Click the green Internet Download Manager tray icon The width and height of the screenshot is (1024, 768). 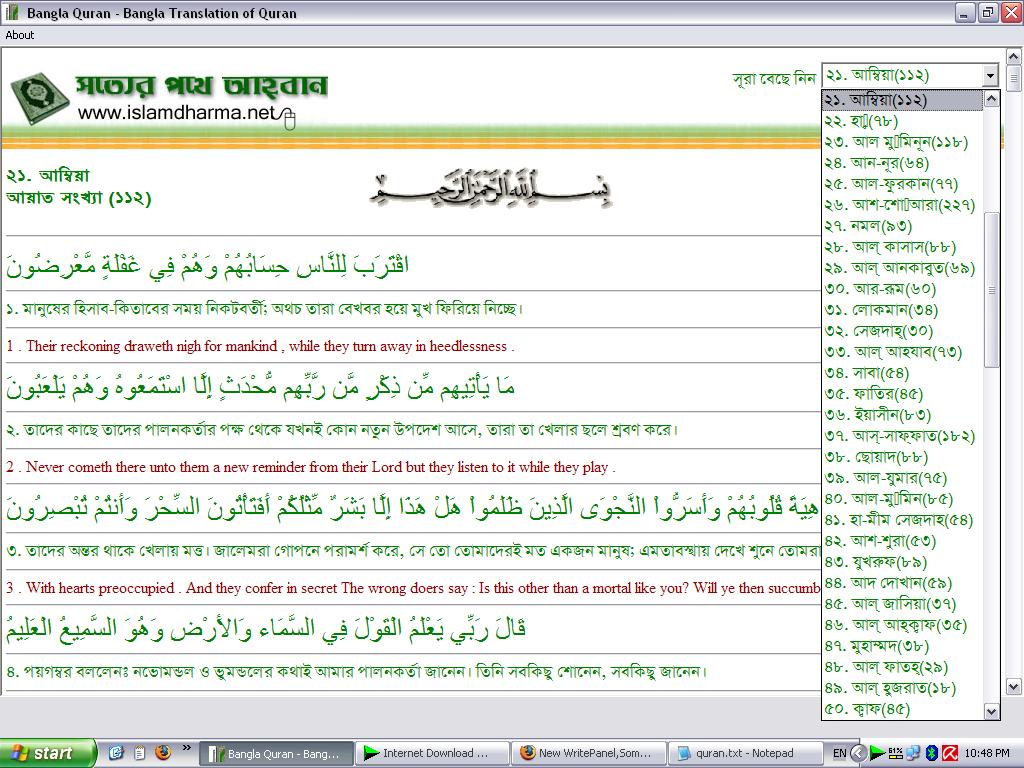point(878,753)
